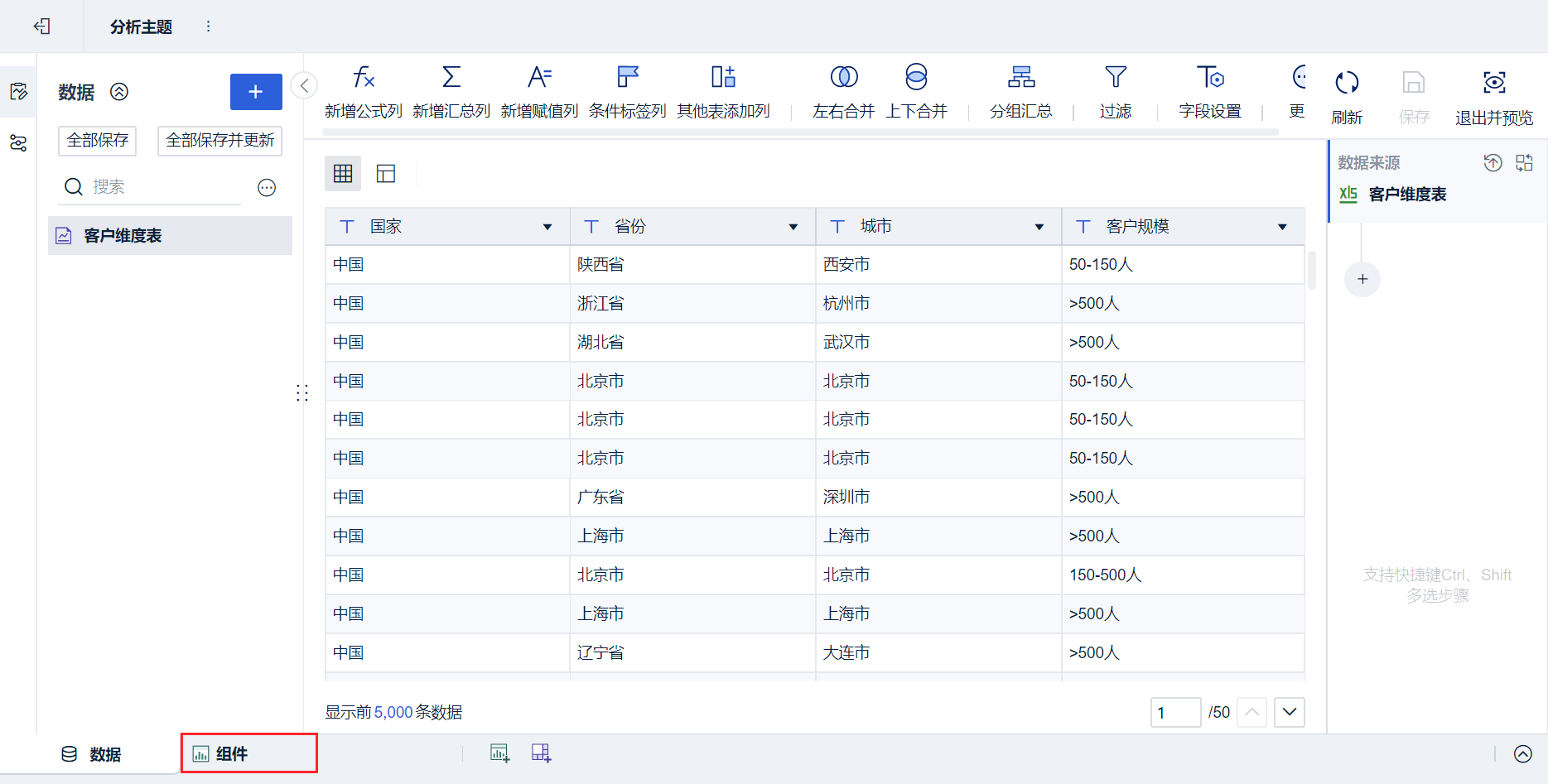Screen dimensions: 1548x784
Task: Click the text type icon of 客户规模 column
Action: (x=1083, y=227)
